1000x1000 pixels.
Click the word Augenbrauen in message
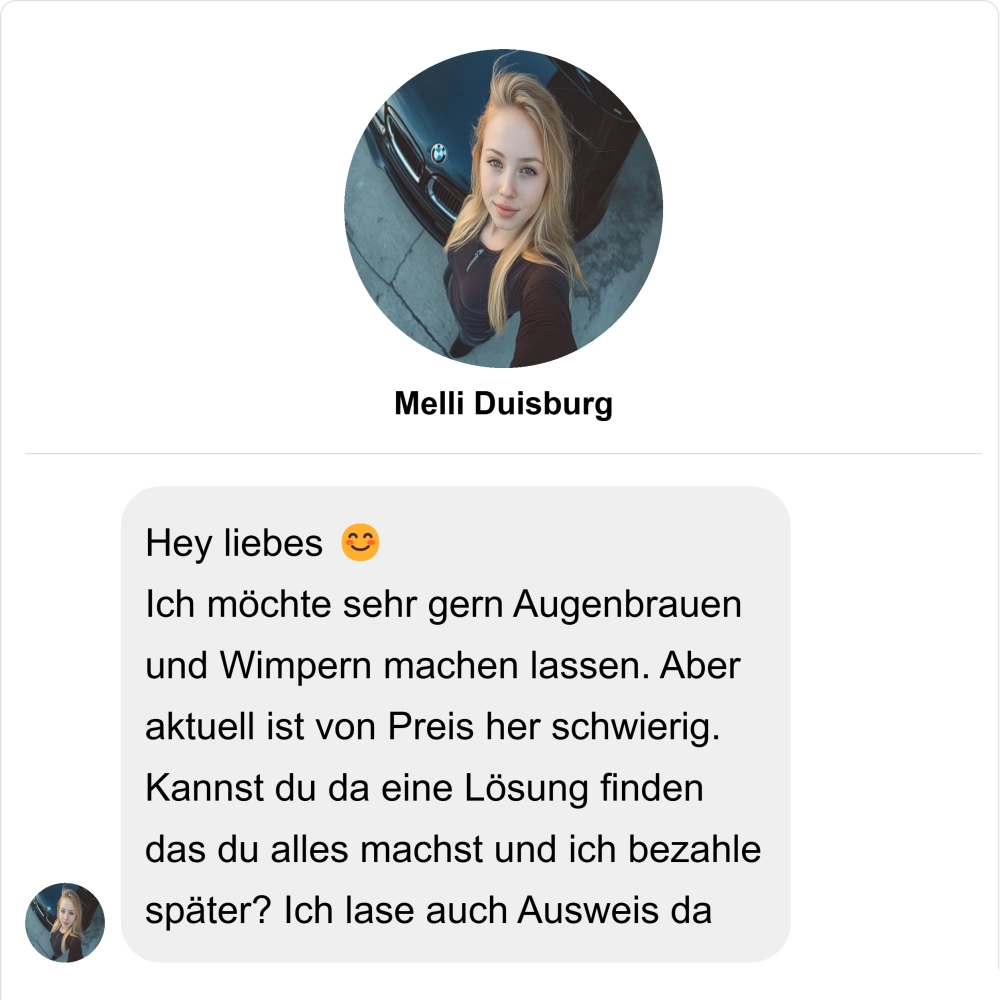click(628, 604)
